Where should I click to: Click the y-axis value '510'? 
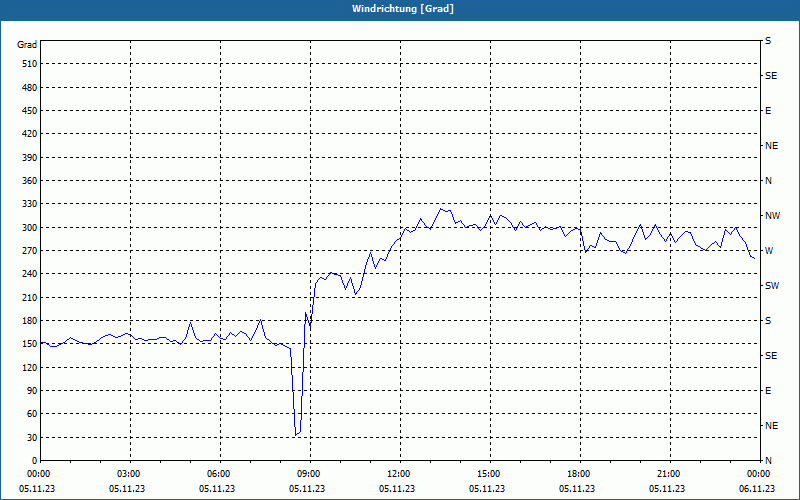click(x=30, y=64)
